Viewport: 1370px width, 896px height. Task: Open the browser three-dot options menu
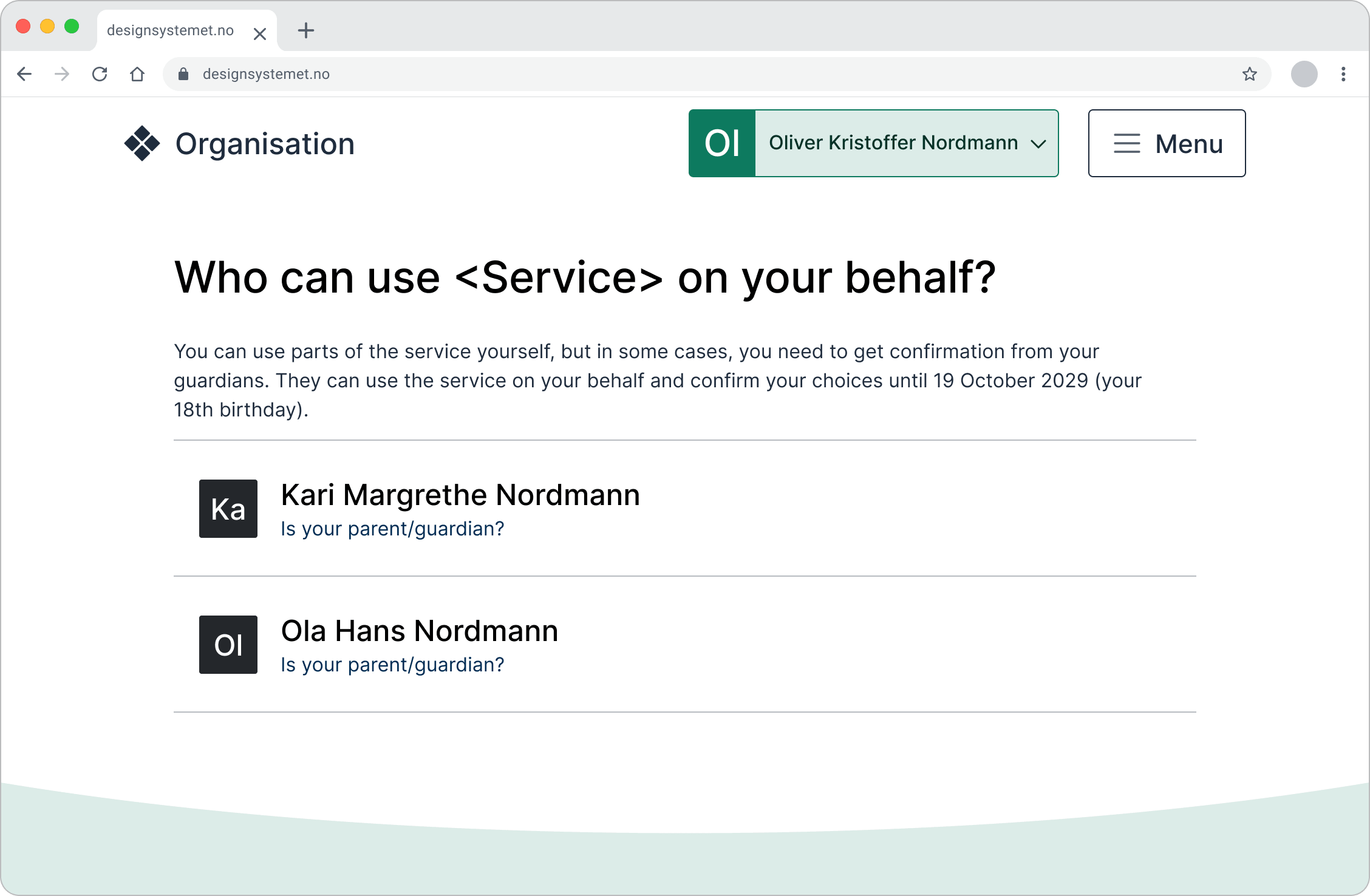[1343, 74]
